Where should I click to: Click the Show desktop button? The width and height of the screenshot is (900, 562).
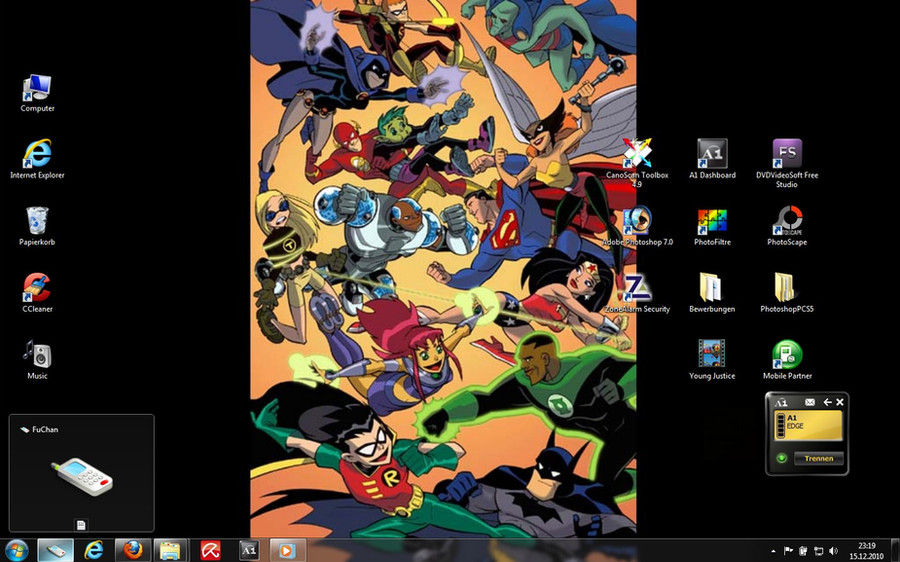[895, 551]
